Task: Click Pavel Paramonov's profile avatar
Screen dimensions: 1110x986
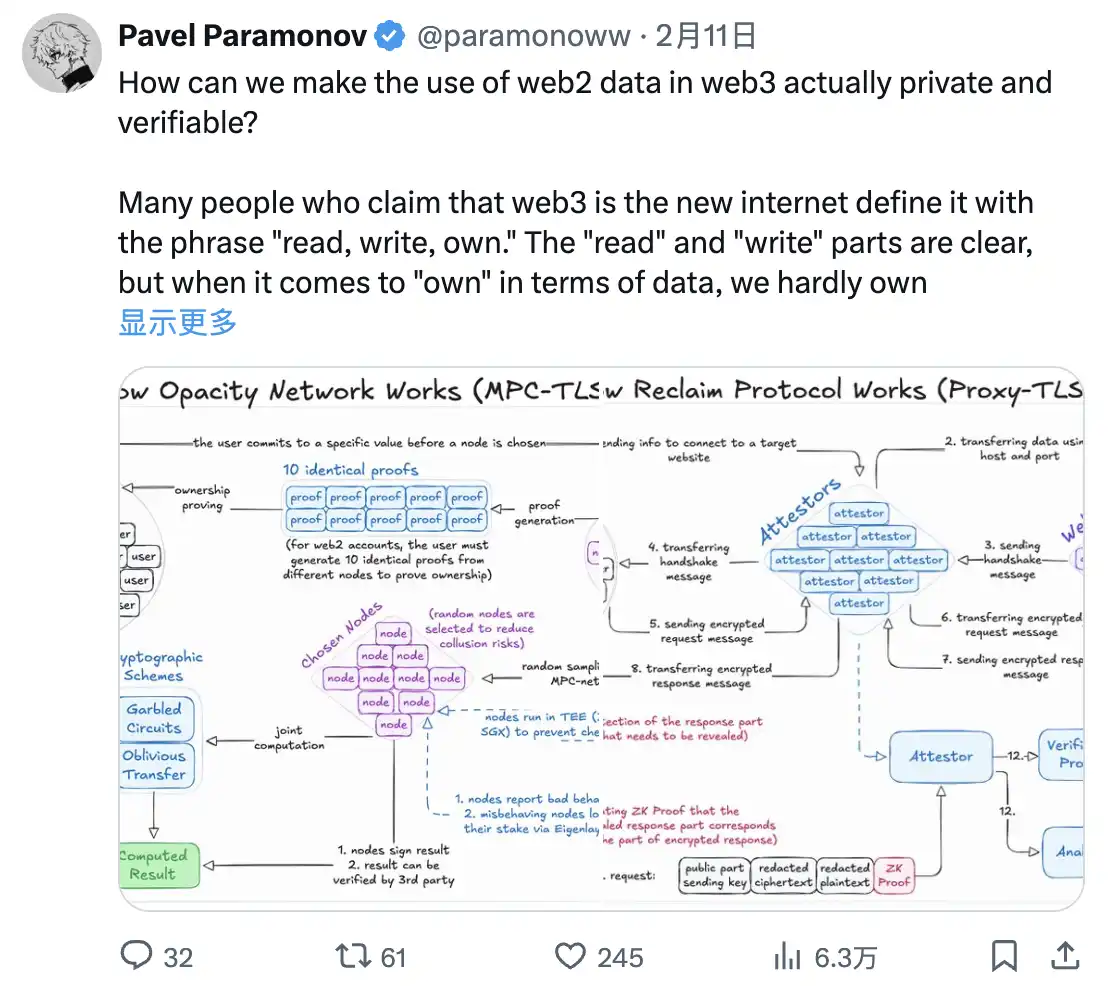Action: (x=61, y=53)
